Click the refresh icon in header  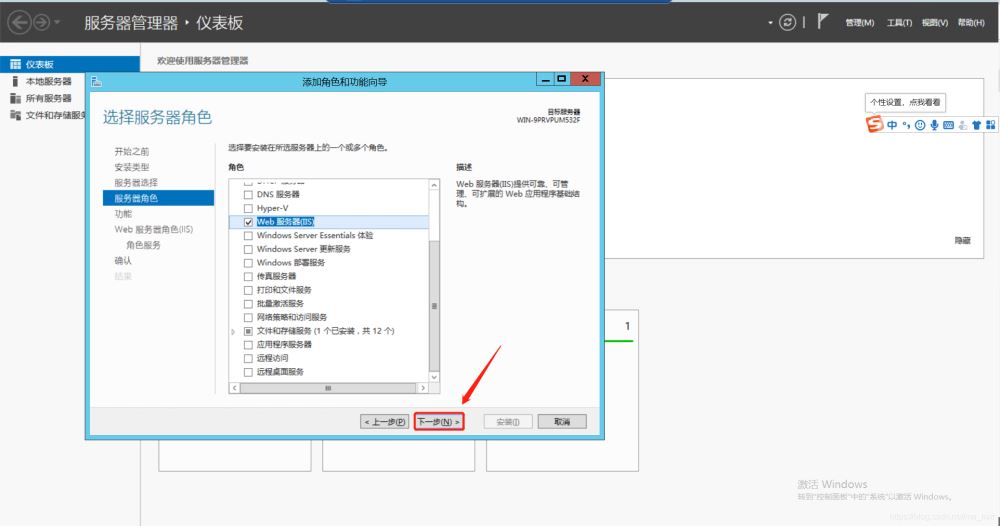tap(788, 22)
